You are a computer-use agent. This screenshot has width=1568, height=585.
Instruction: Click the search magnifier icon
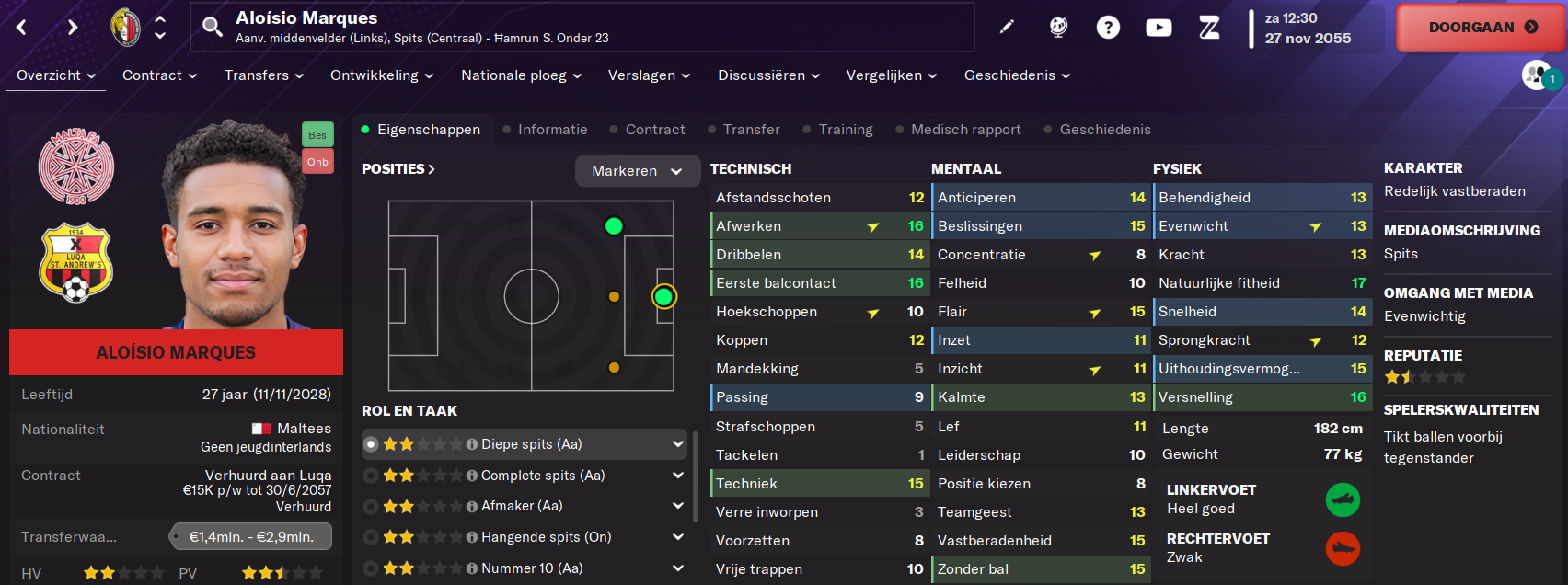click(x=213, y=28)
